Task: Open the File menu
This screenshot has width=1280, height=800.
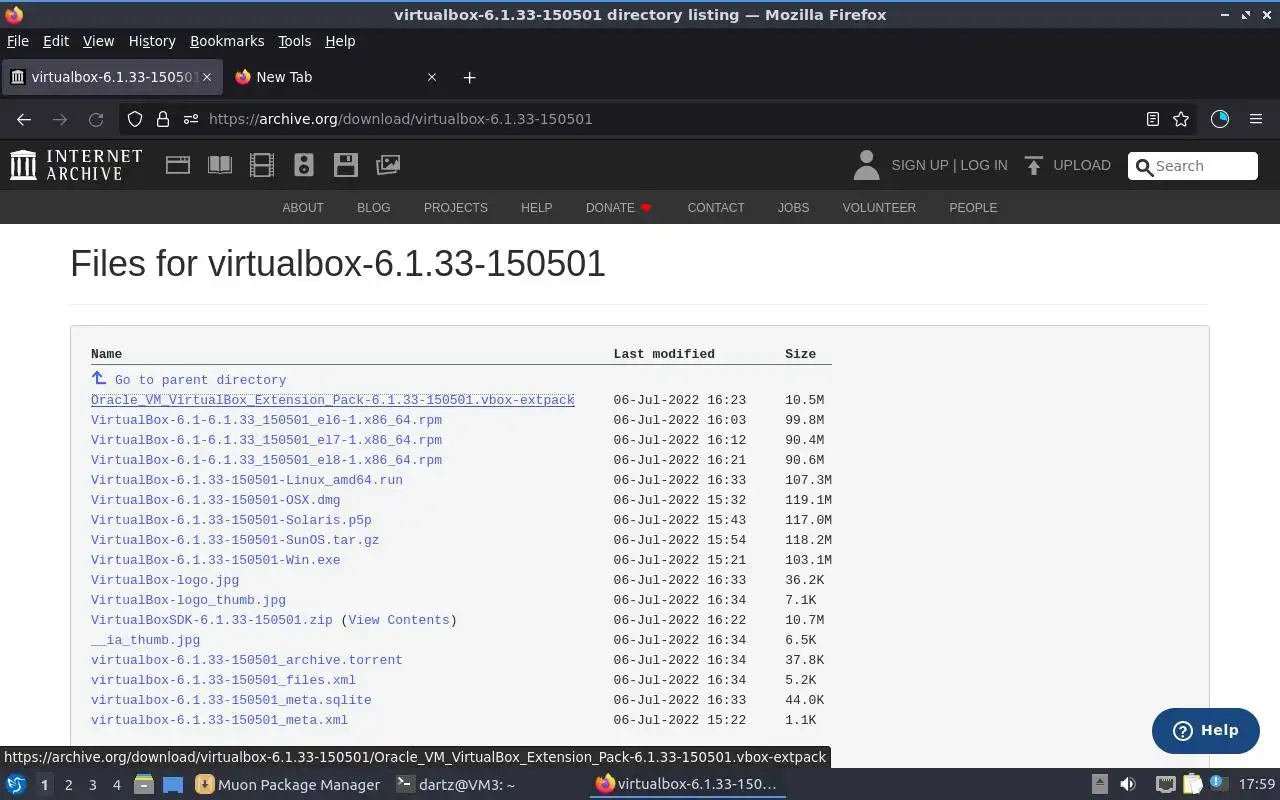Action: (18, 41)
